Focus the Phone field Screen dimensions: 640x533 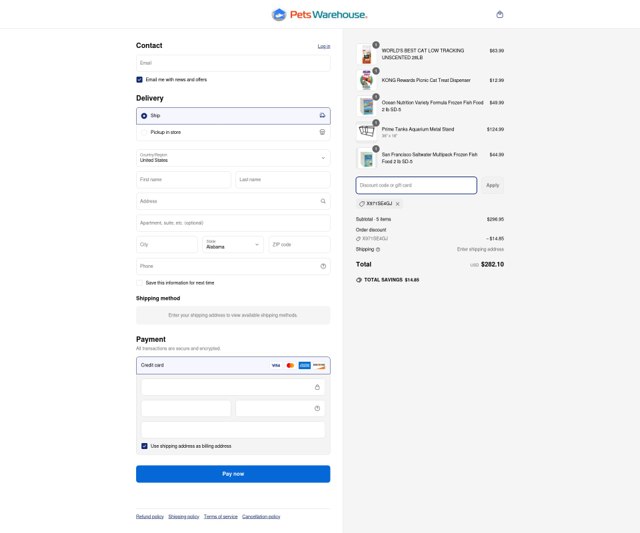233,266
